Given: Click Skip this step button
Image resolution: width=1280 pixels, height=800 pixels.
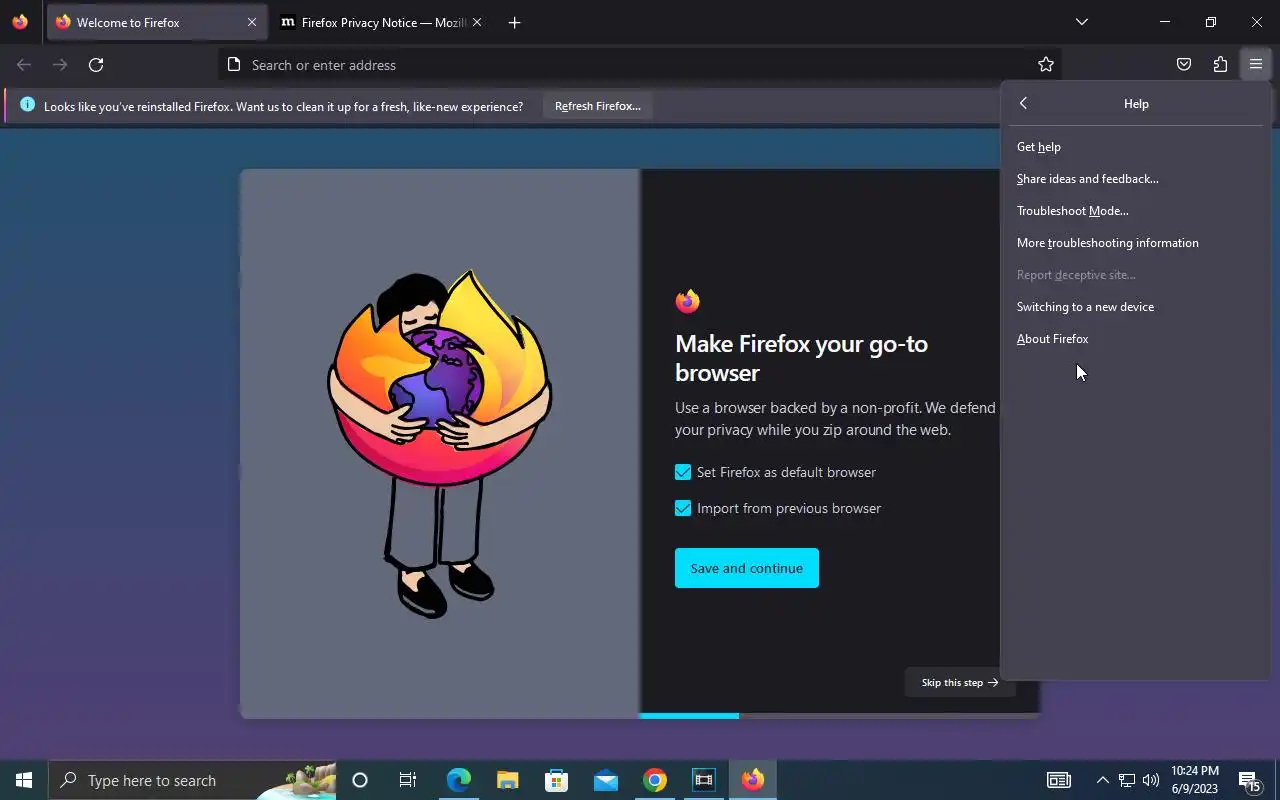Looking at the screenshot, I should point(960,683).
